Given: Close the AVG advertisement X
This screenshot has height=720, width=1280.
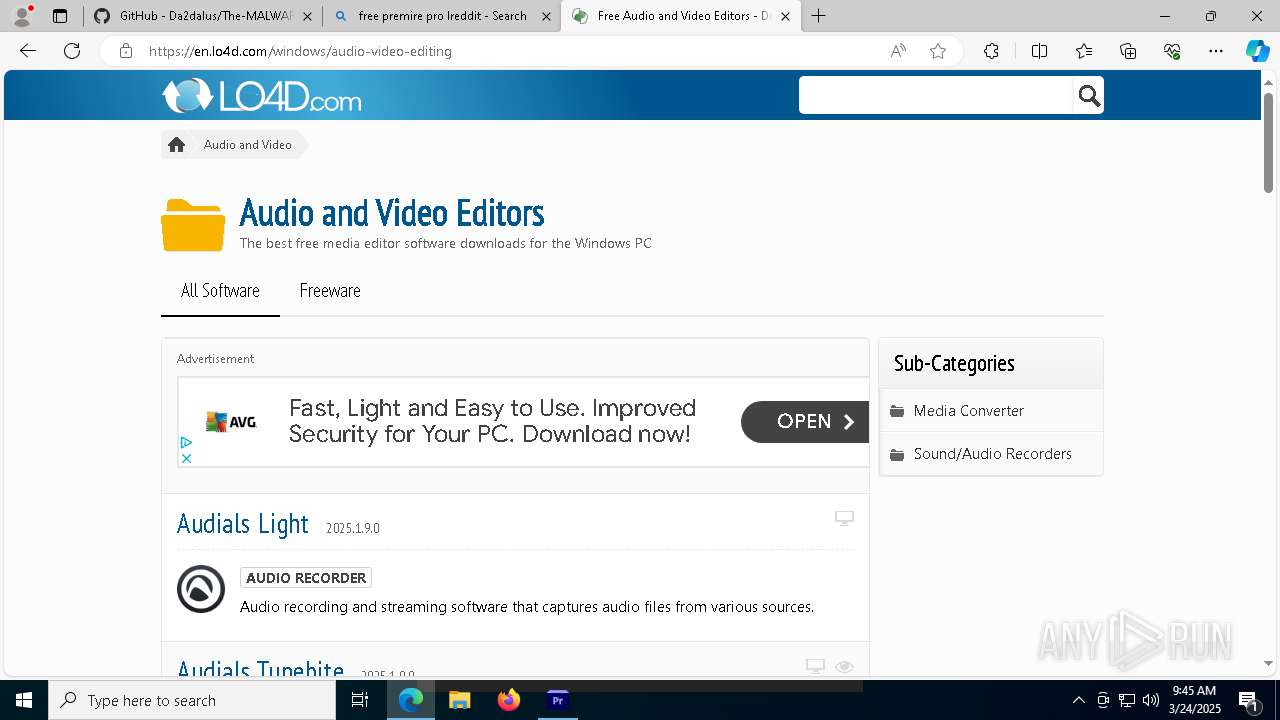Looking at the screenshot, I should pos(186,458).
